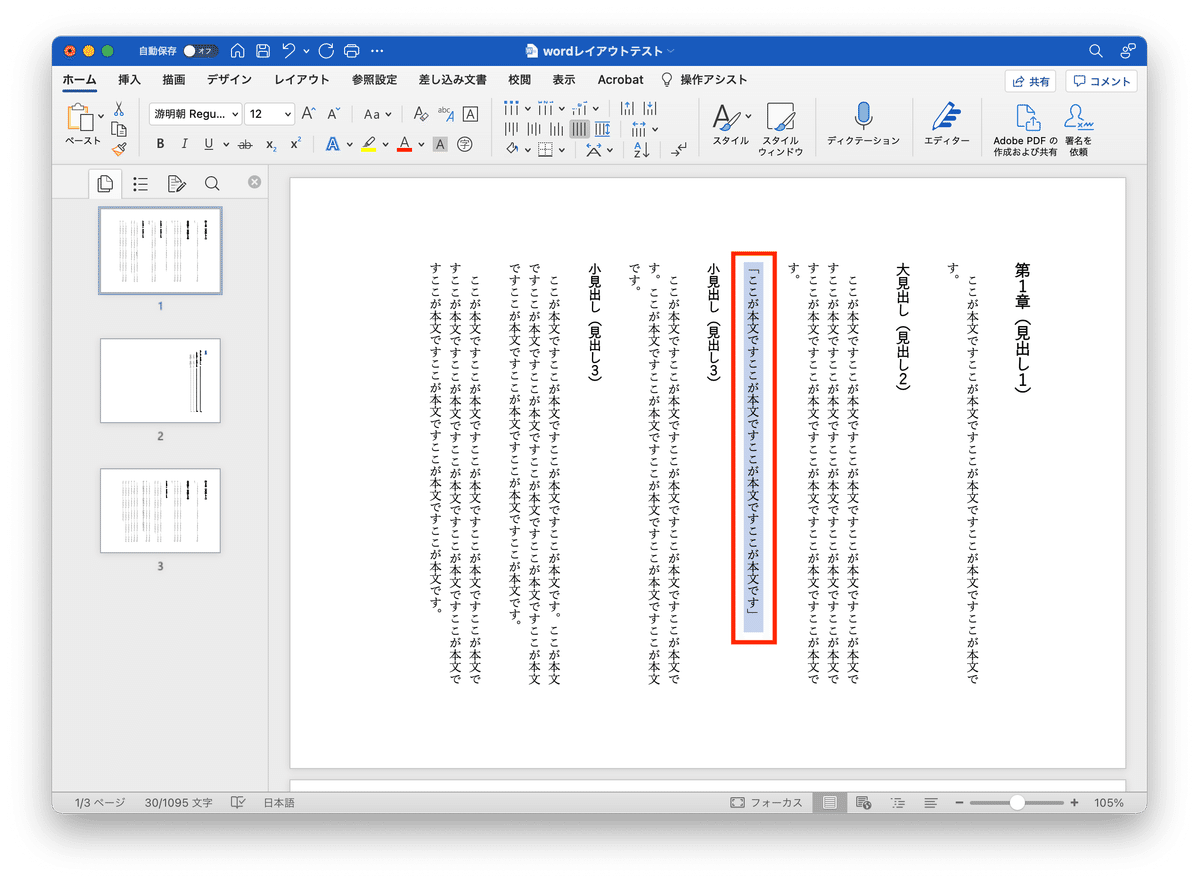Toggle italic formatting I

pos(185,144)
